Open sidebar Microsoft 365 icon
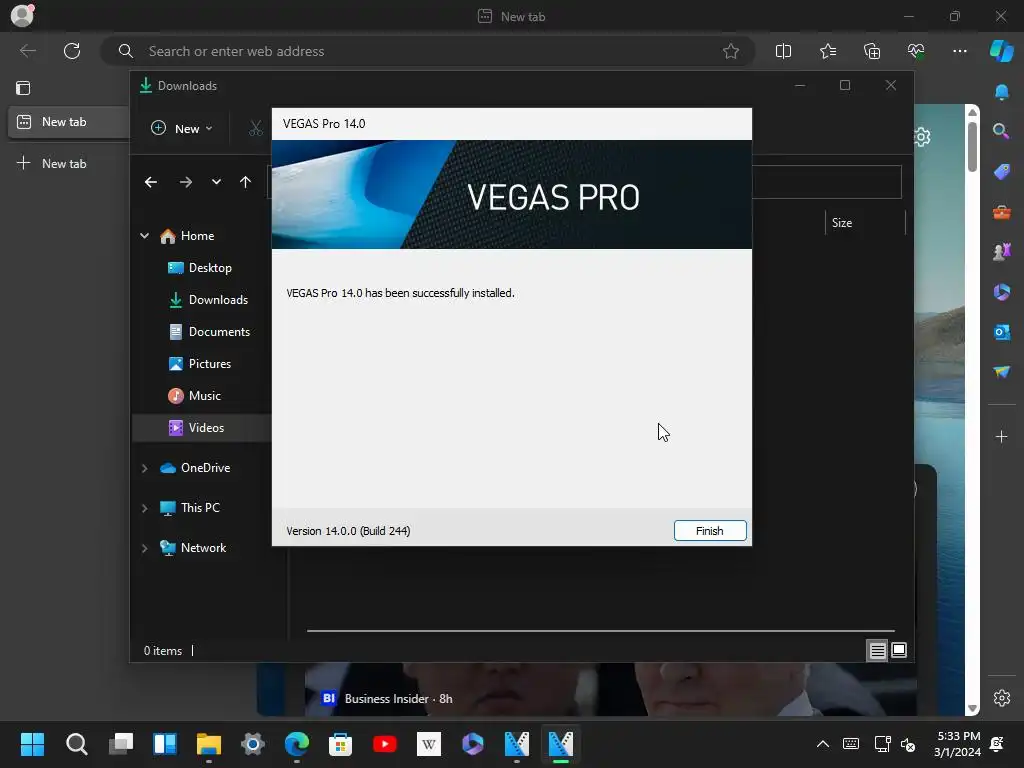Screen dimensions: 1024x768 point(1001,292)
